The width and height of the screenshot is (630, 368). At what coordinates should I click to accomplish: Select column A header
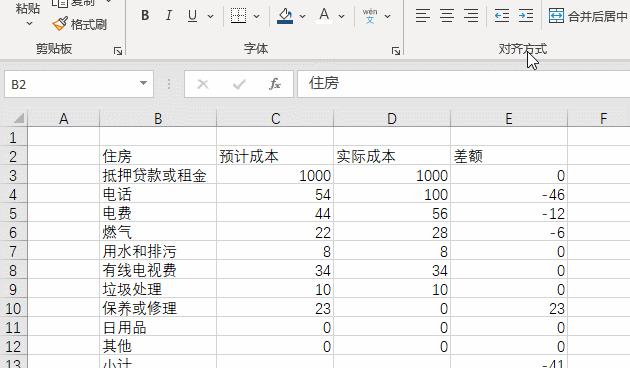coord(63,119)
